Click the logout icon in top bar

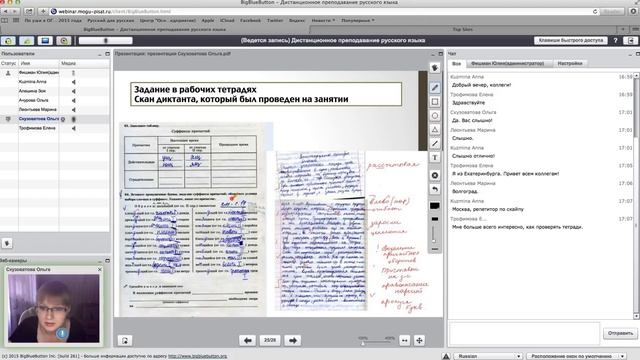coord(631,40)
